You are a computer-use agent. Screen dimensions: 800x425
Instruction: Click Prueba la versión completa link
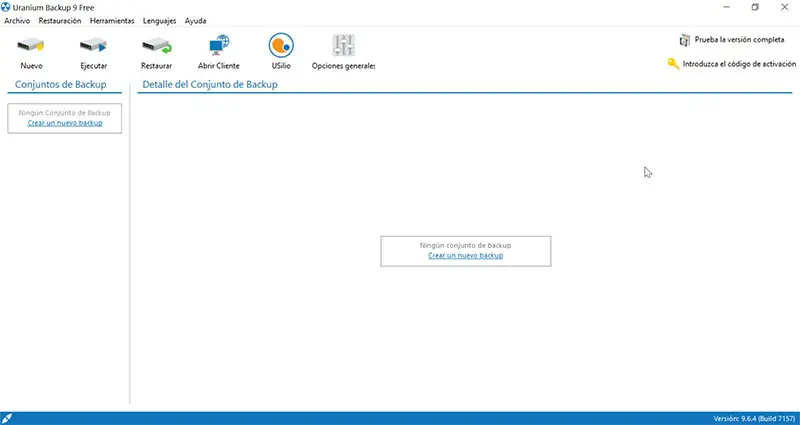point(739,39)
